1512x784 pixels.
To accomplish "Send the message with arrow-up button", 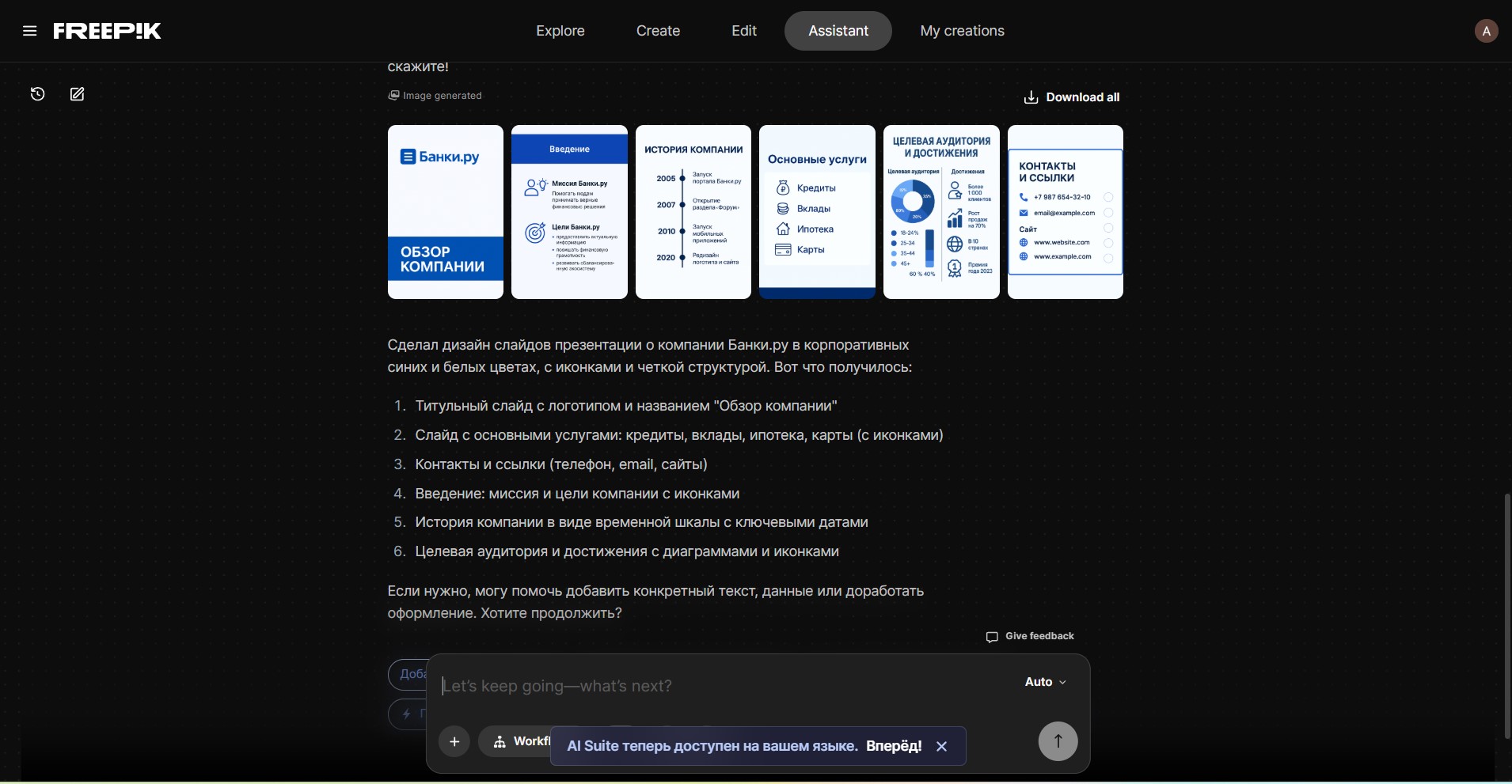I will click(x=1058, y=742).
